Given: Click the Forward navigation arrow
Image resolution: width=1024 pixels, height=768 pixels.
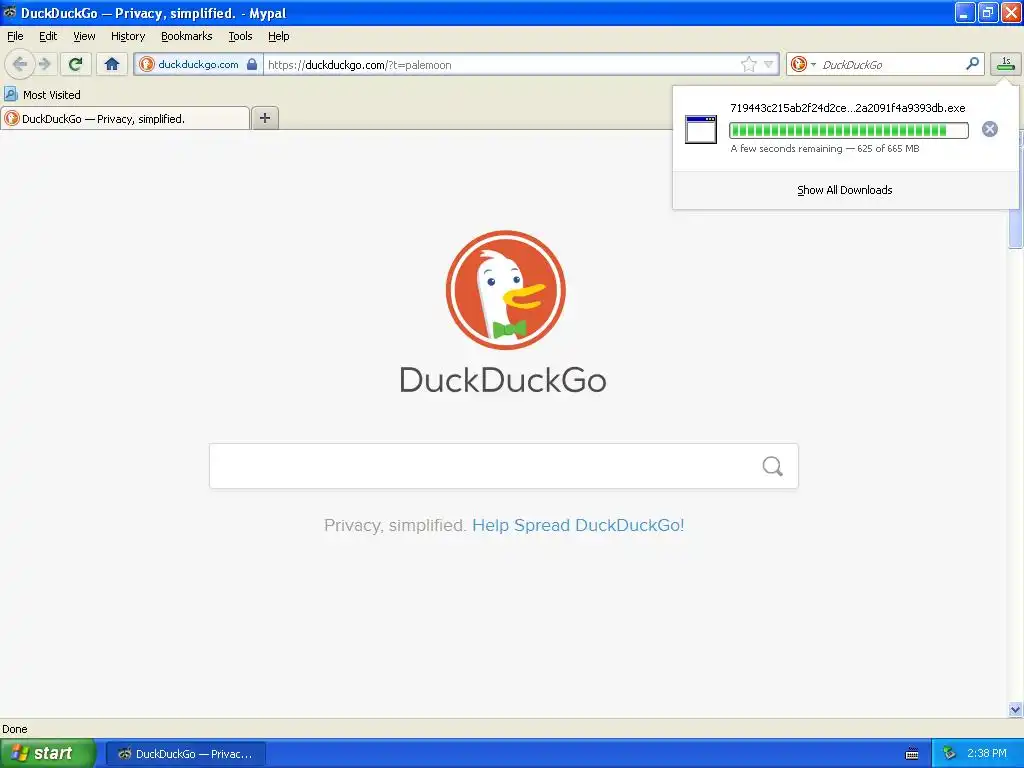Looking at the screenshot, I should (x=44, y=64).
